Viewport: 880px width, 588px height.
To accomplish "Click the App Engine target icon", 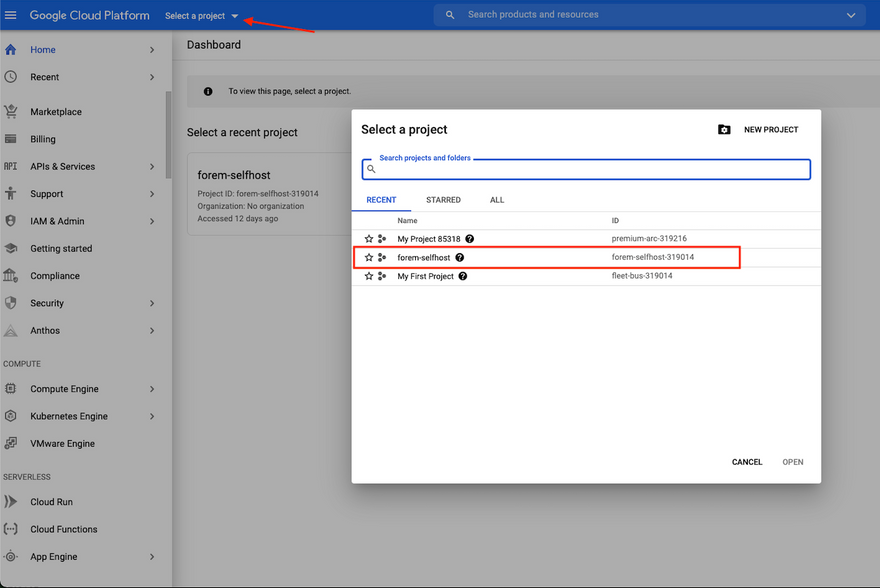I will [11, 557].
